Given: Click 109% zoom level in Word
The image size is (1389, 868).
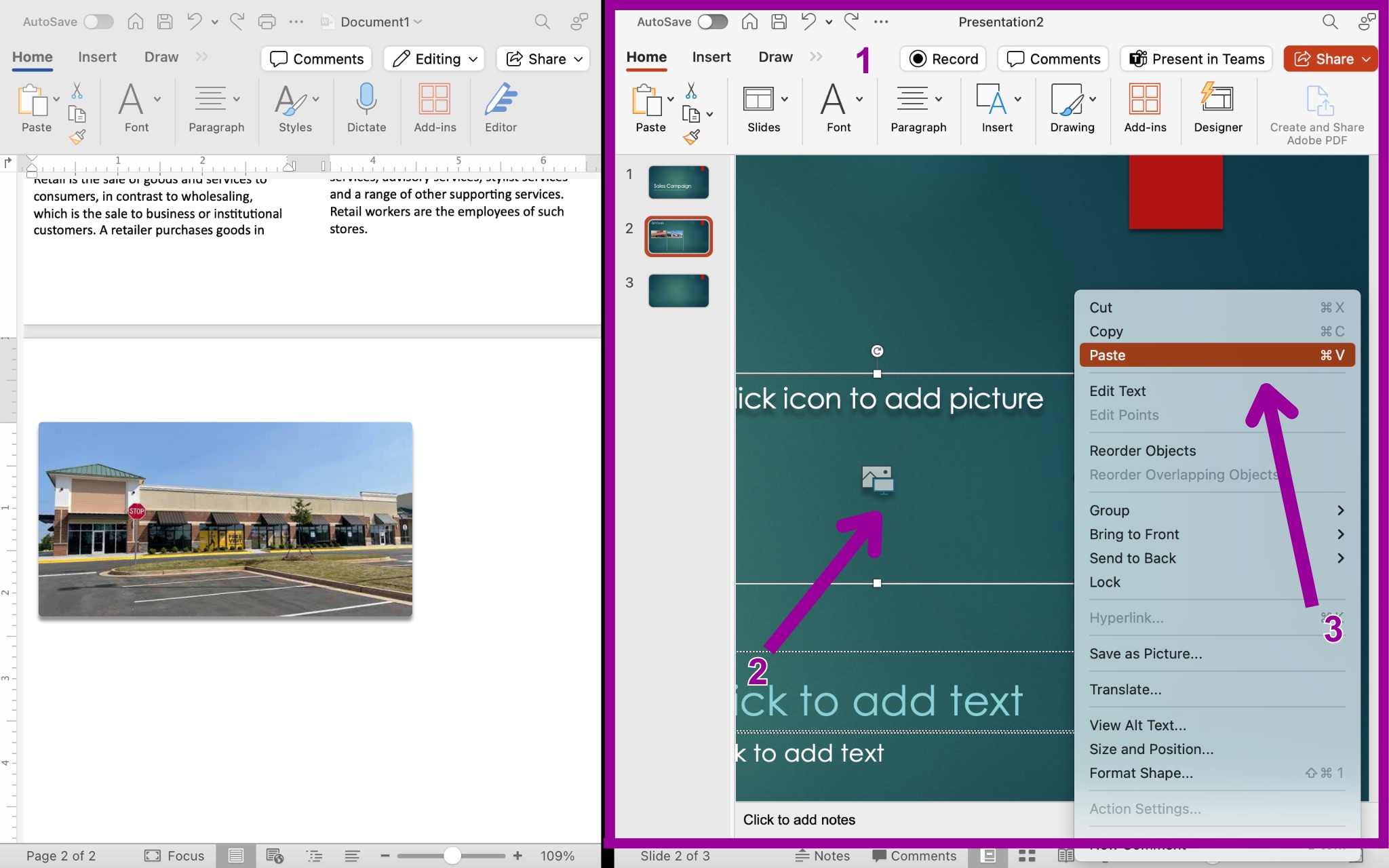Looking at the screenshot, I should [x=557, y=856].
